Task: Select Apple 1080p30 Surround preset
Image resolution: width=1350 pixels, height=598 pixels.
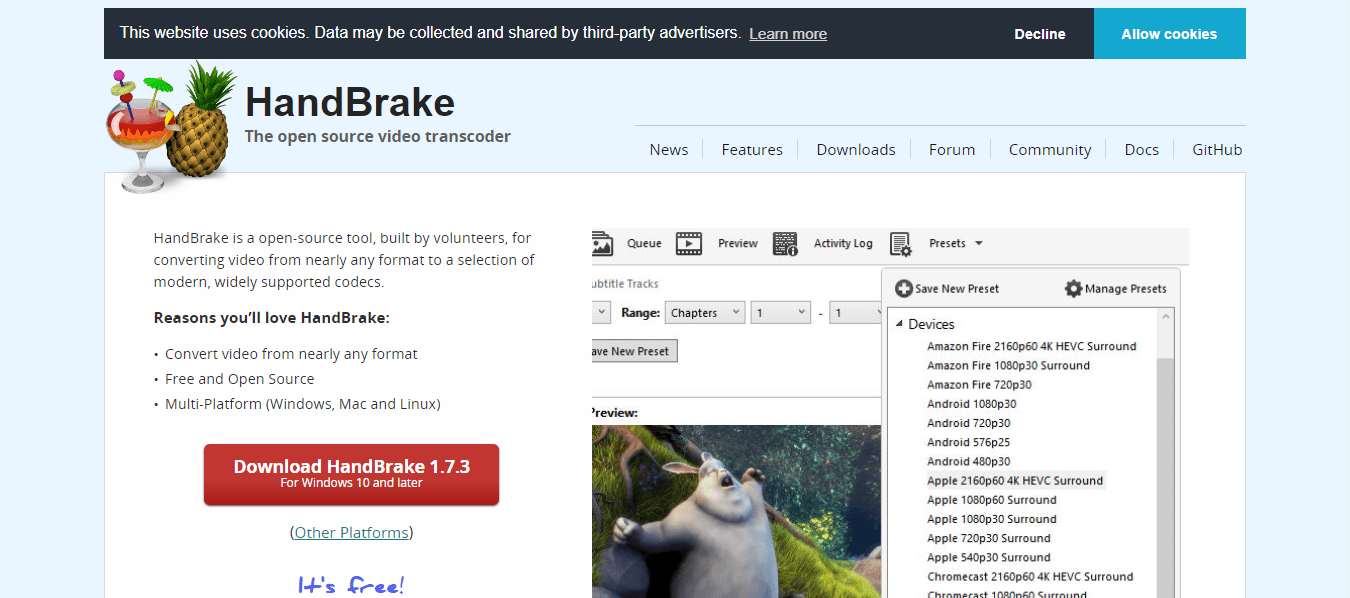Action: (991, 519)
